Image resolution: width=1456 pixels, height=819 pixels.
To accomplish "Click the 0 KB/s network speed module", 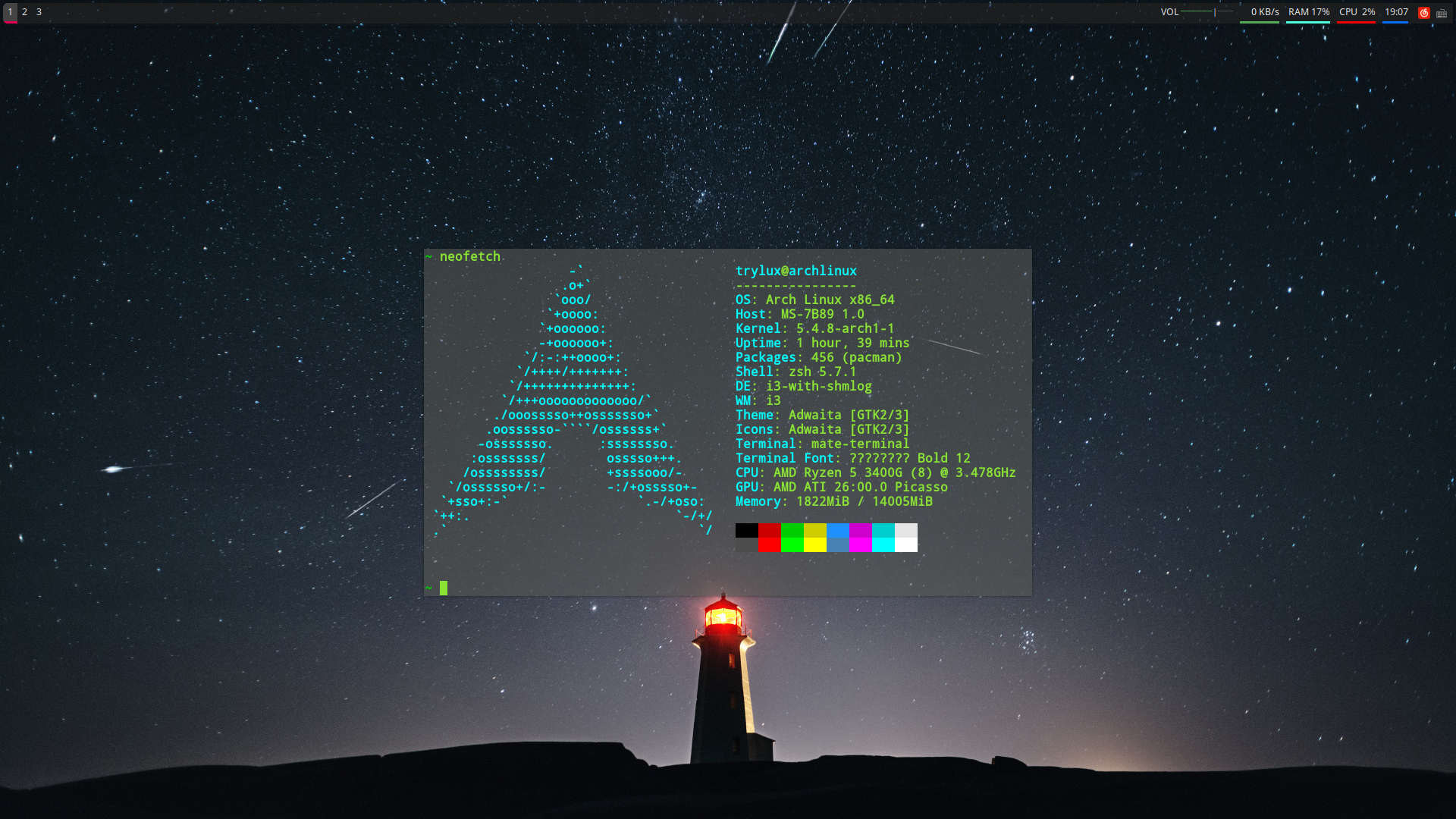I will pyautogui.click(x=1264, y=12).
